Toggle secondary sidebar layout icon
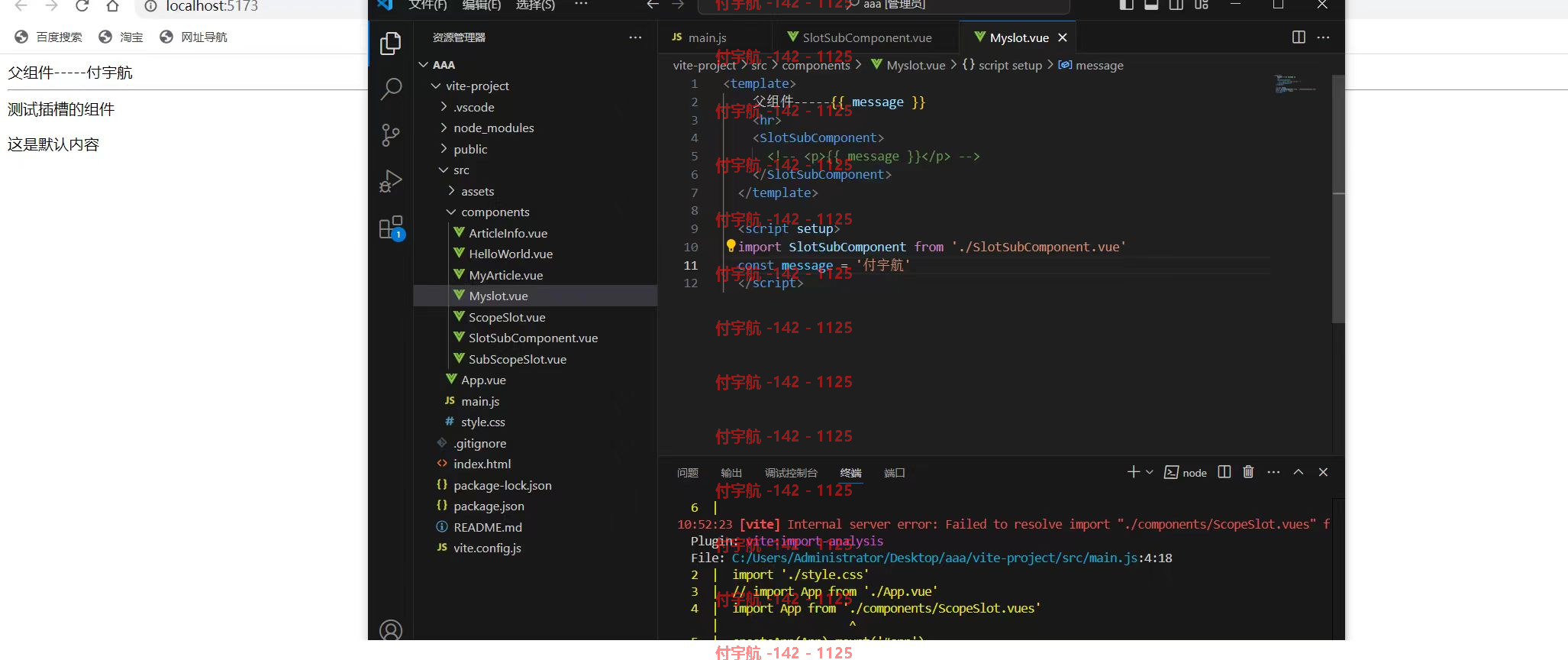 [1176, 5]
